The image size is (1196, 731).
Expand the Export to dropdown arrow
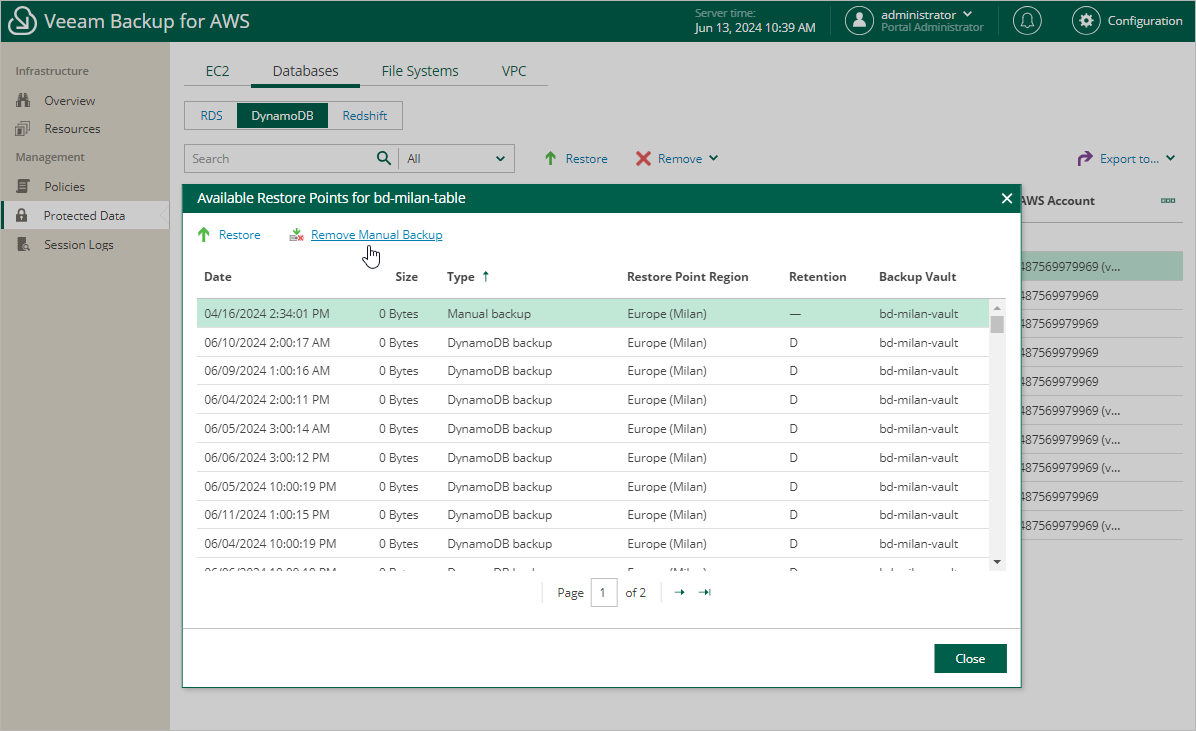(x=1171, y=158)
